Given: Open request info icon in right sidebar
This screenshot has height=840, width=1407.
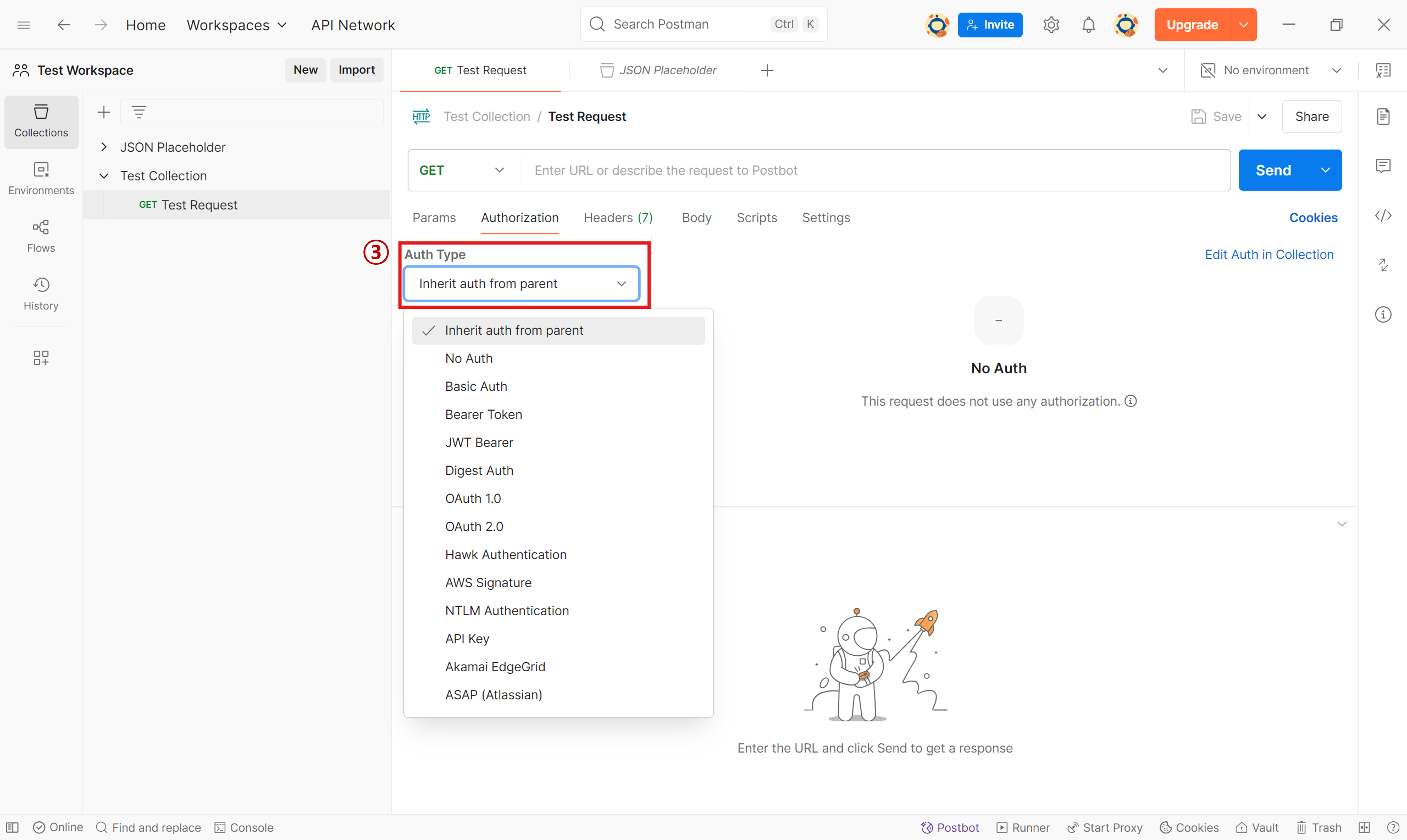Looking at the screenshot, I should (1383, 314).
